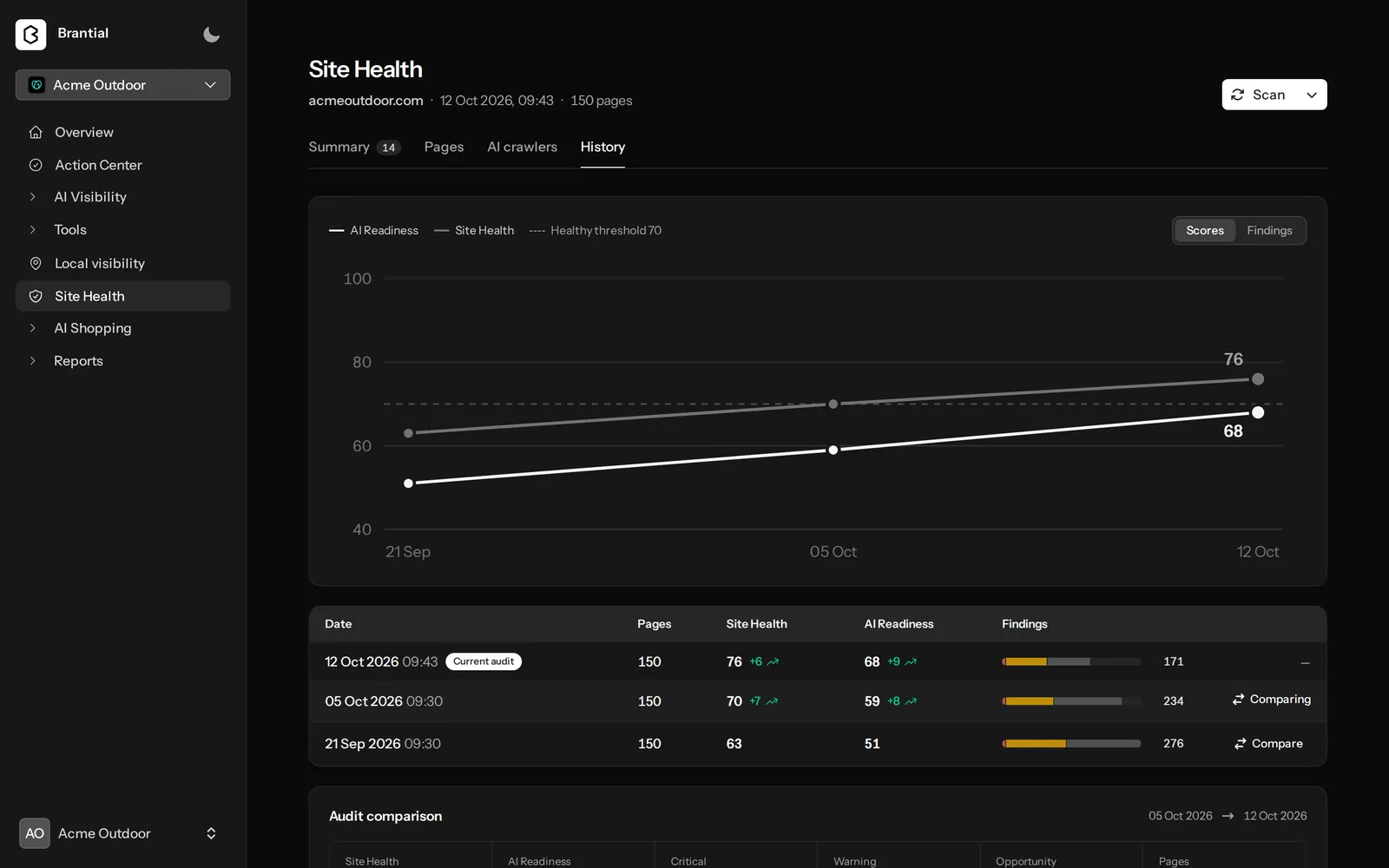Toggle AI Readiness legend series
The width and height of the screenshot is (1389, 868).
point(373,230)
